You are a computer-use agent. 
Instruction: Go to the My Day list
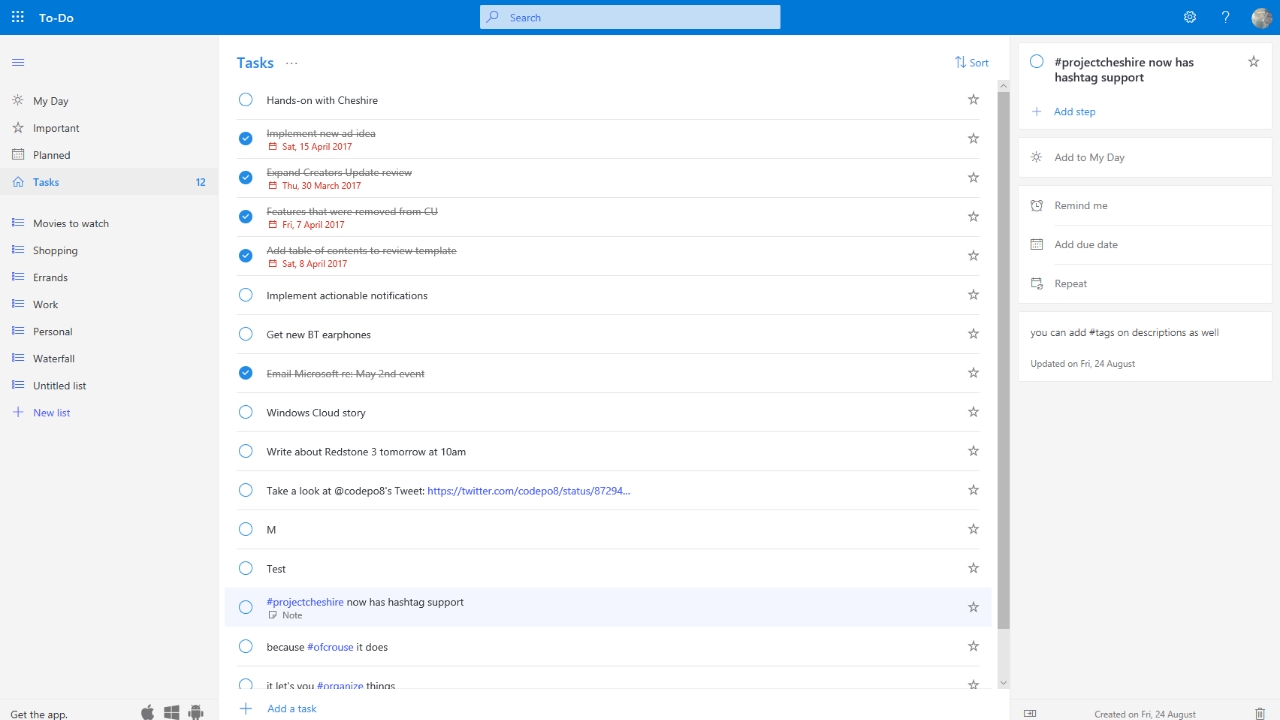pyautogui.click(x=51, y=101)
